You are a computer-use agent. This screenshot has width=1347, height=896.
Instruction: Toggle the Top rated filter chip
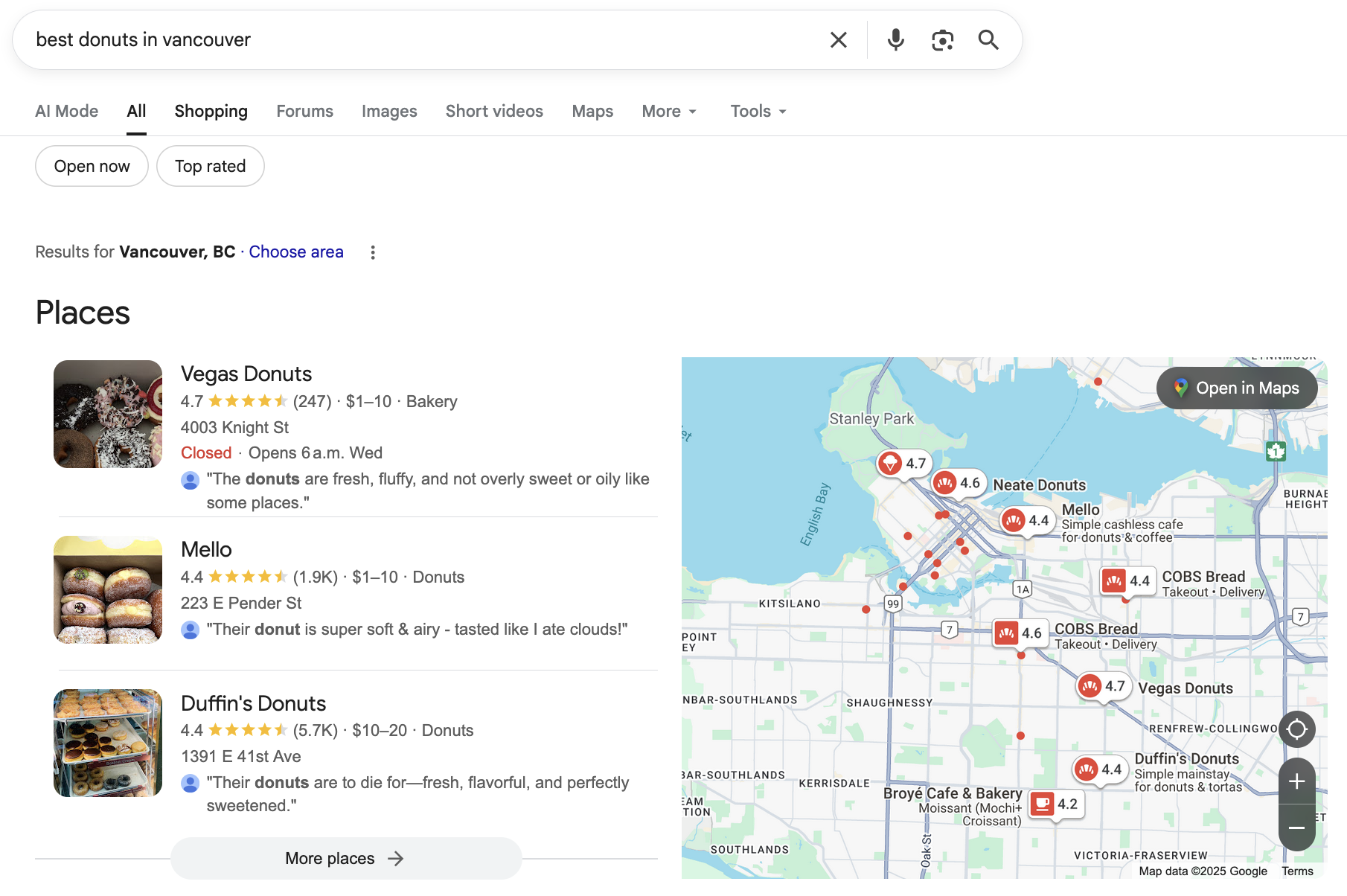click(x=211, y=166)
